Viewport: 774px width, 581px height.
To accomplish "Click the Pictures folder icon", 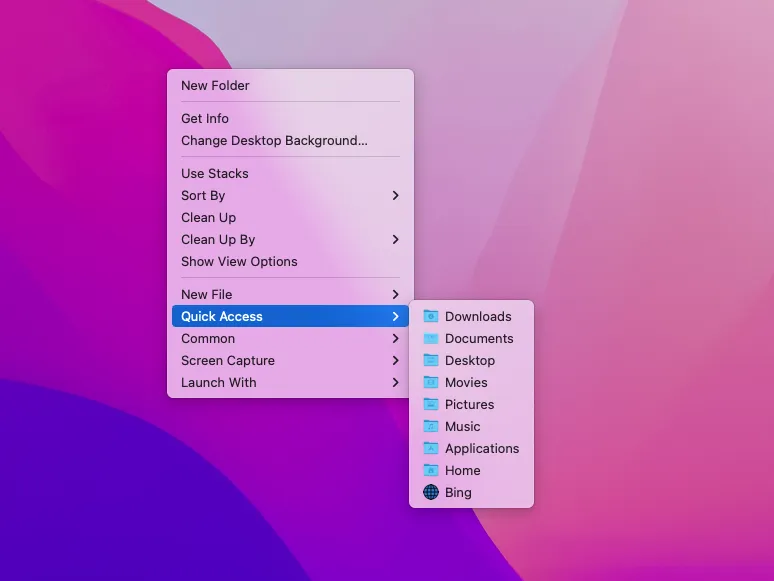I will (x=431, y=404).
